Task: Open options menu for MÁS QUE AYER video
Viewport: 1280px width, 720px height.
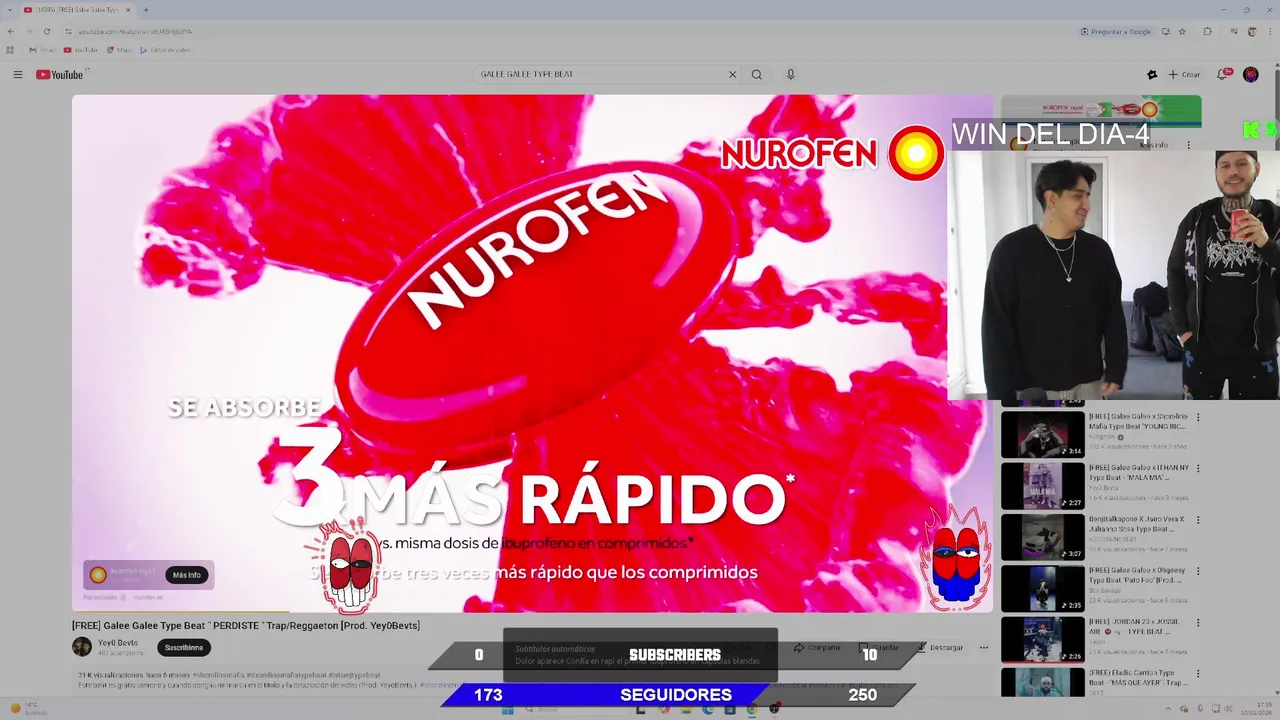Action: click(x=1198, y=675)
